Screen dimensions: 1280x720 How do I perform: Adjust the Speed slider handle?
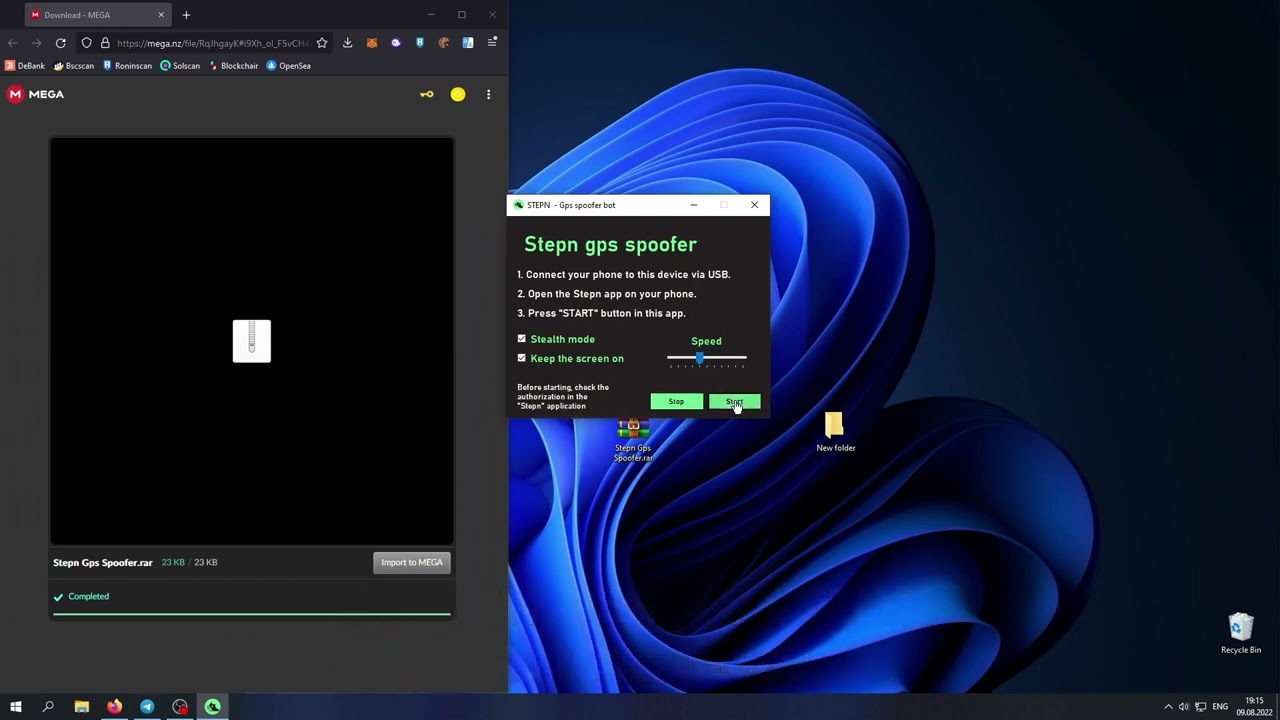(x=700, y=357)
